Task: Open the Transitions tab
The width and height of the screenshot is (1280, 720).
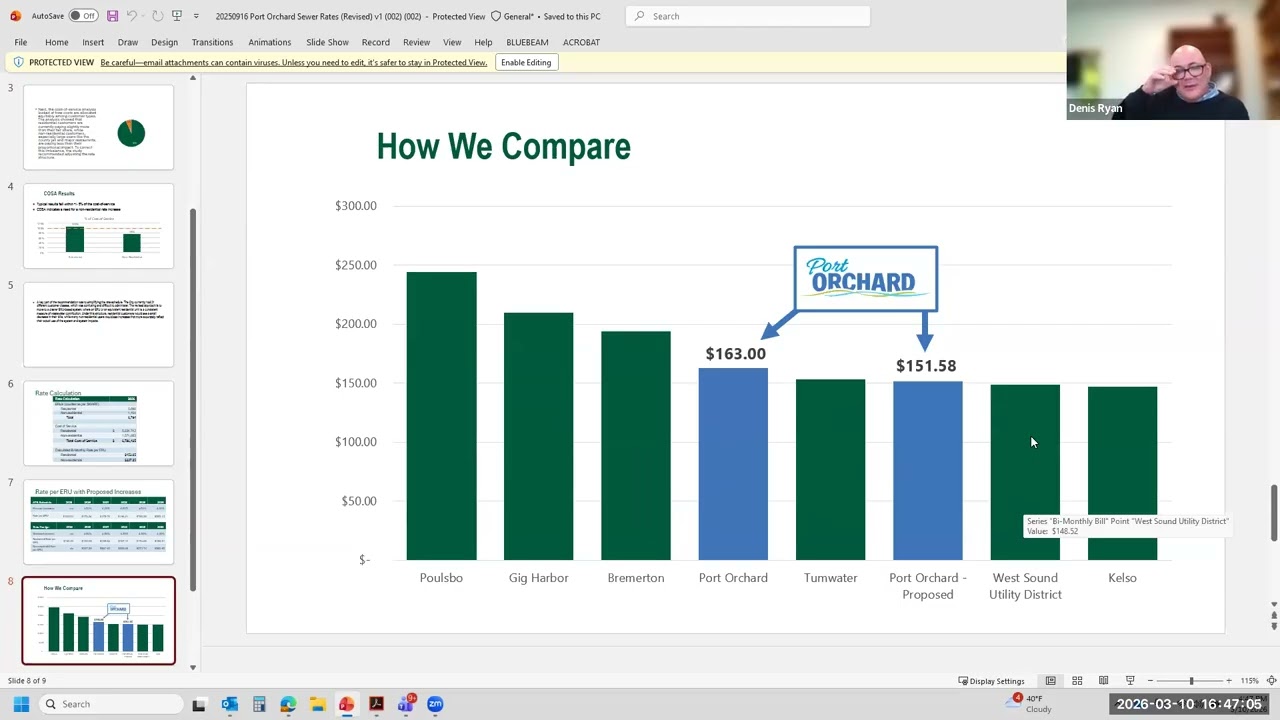Action: (212, 42)
